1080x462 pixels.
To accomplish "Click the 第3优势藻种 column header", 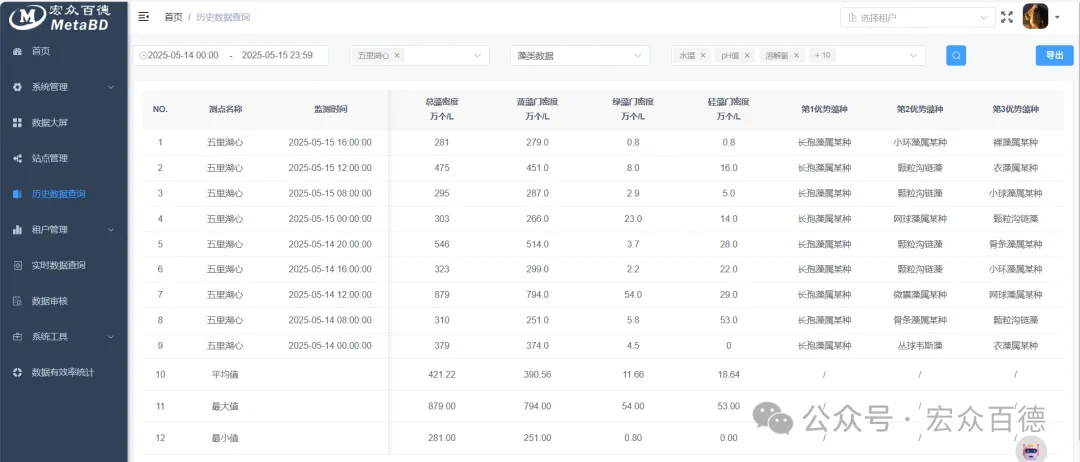I will [x=1015, y=109].
